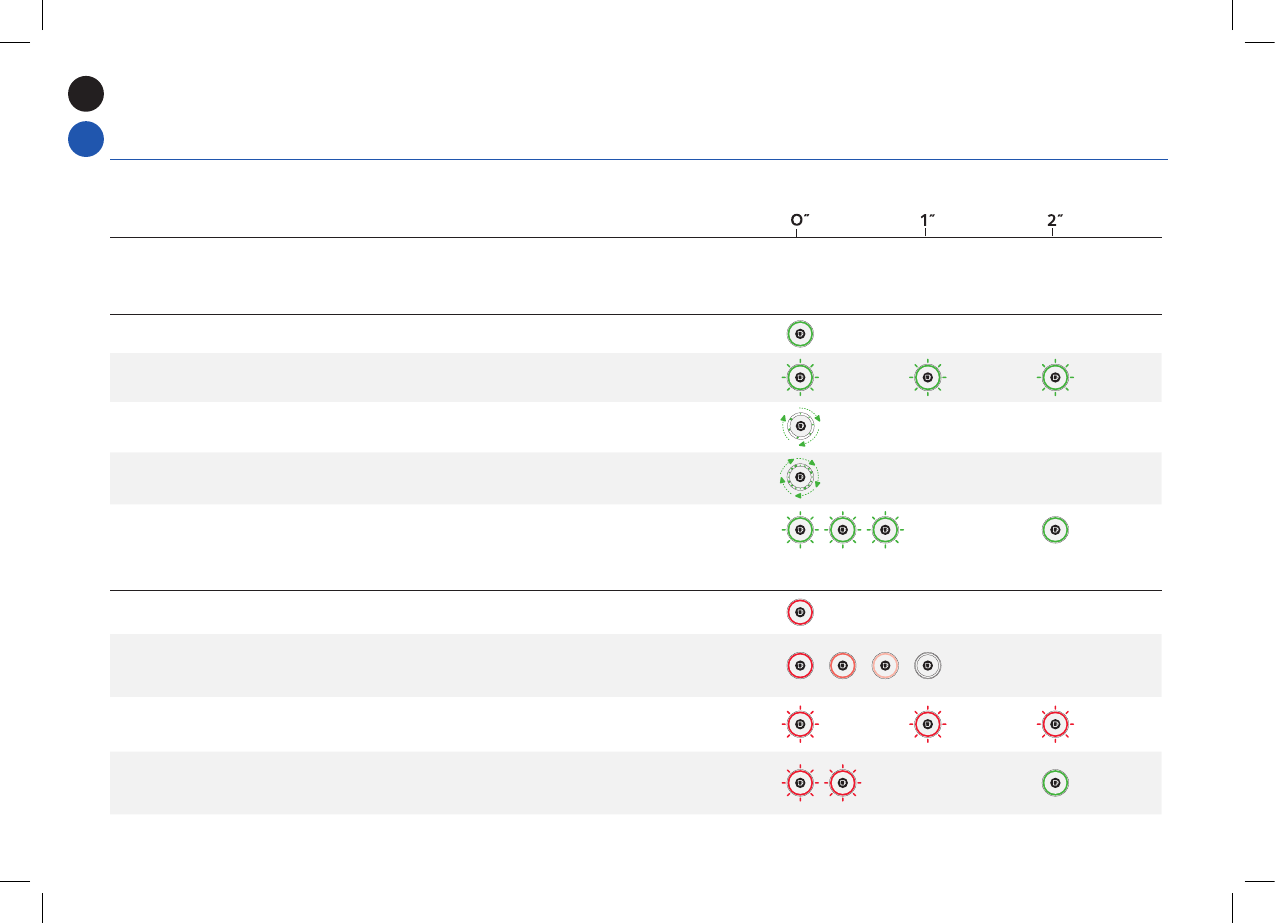Image resolution: width=1275 pixels, height=923 pixels.
Task: Select the flashing green LED under the 1″ mark
Action: coord(927,378)
